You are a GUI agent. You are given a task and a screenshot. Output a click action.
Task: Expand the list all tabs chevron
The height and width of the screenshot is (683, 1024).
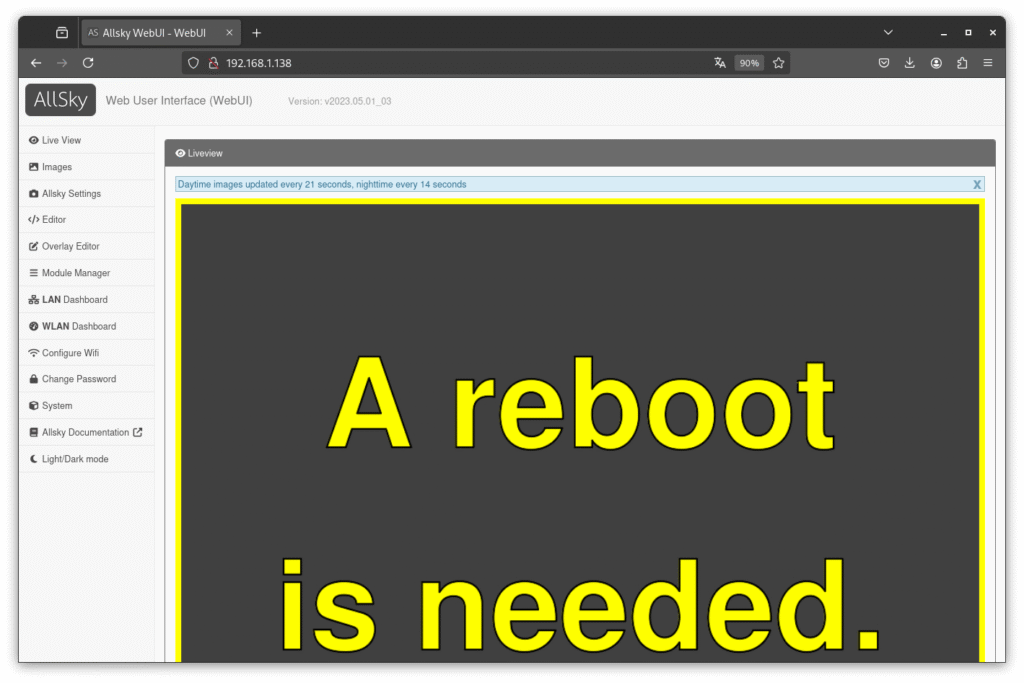888,33
